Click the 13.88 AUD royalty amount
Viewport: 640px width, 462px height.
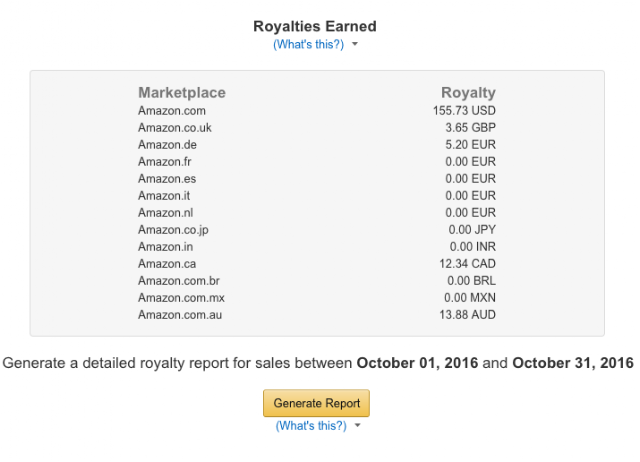pyautogui.click(x=467, y=315)
